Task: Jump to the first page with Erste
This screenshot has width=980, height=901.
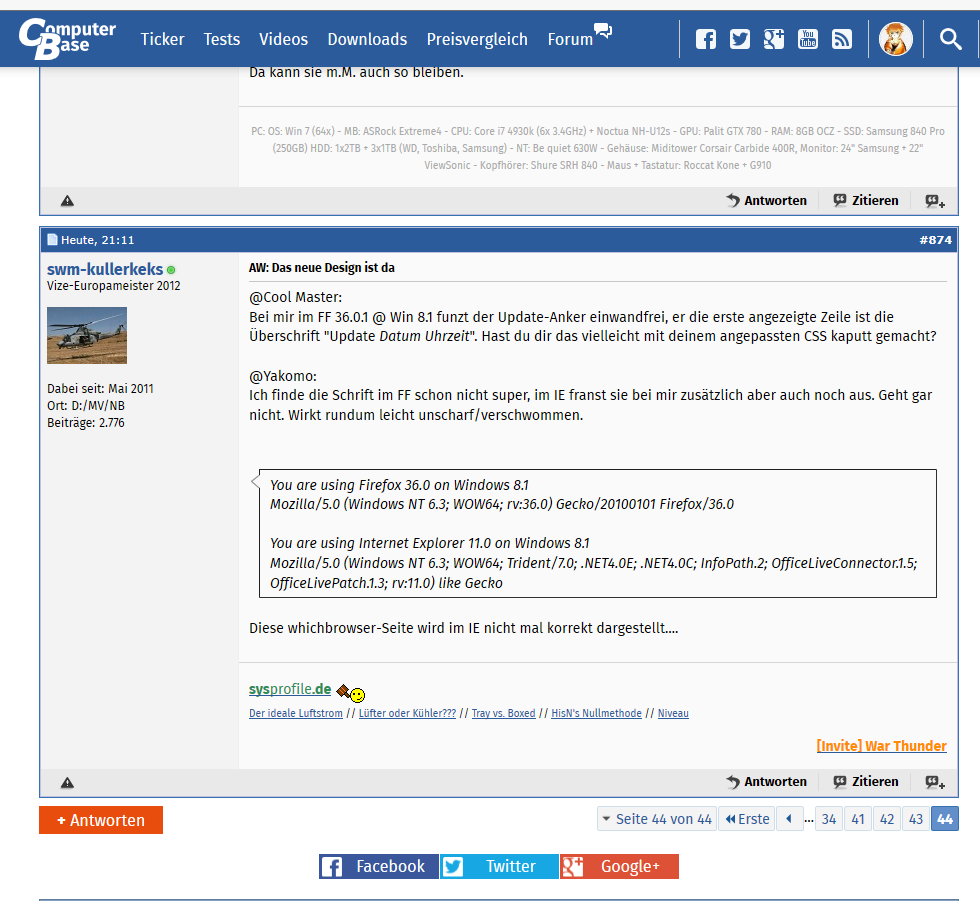Action: point(747,819)
